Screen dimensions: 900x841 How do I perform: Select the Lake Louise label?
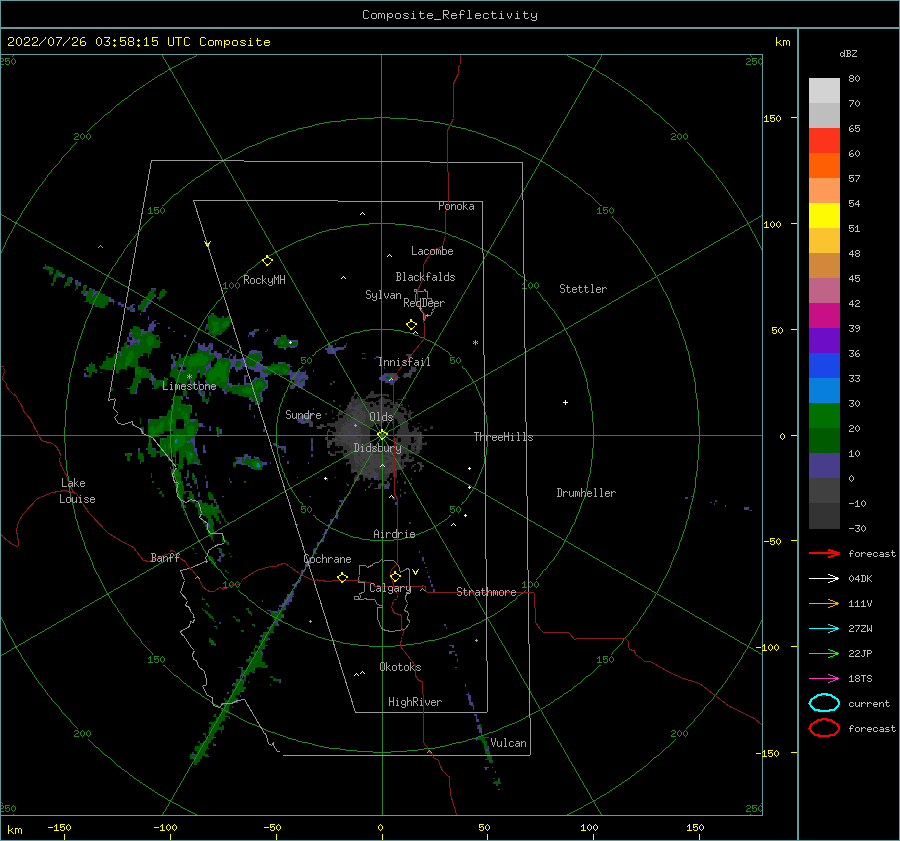[77, 491]
